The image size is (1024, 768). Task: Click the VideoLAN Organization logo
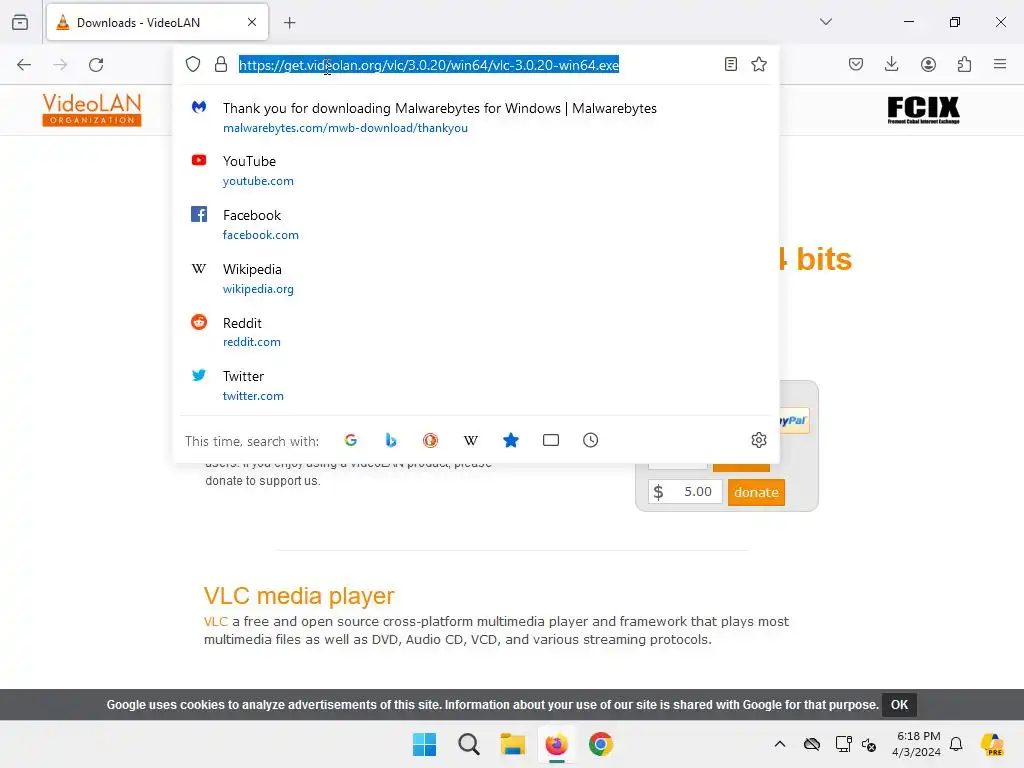(x=92, y=110)
